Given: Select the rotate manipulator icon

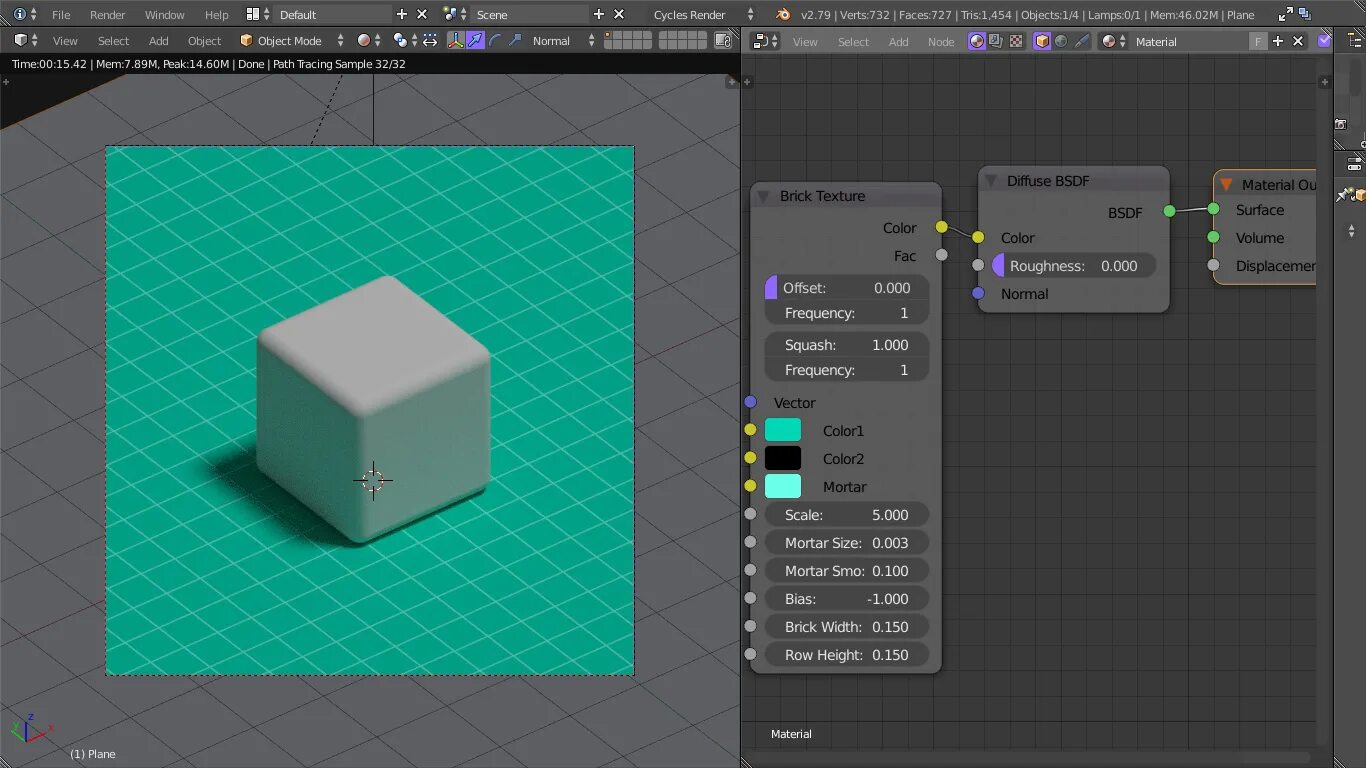Looking at the screenshot, I should point(496,40).
